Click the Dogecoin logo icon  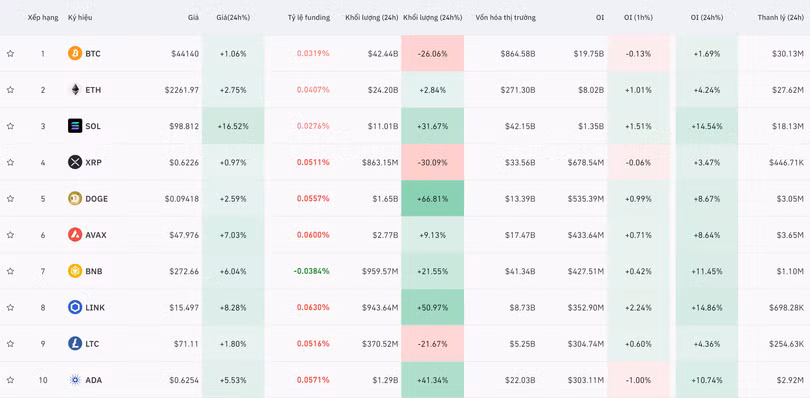click(x=75, y=198)
